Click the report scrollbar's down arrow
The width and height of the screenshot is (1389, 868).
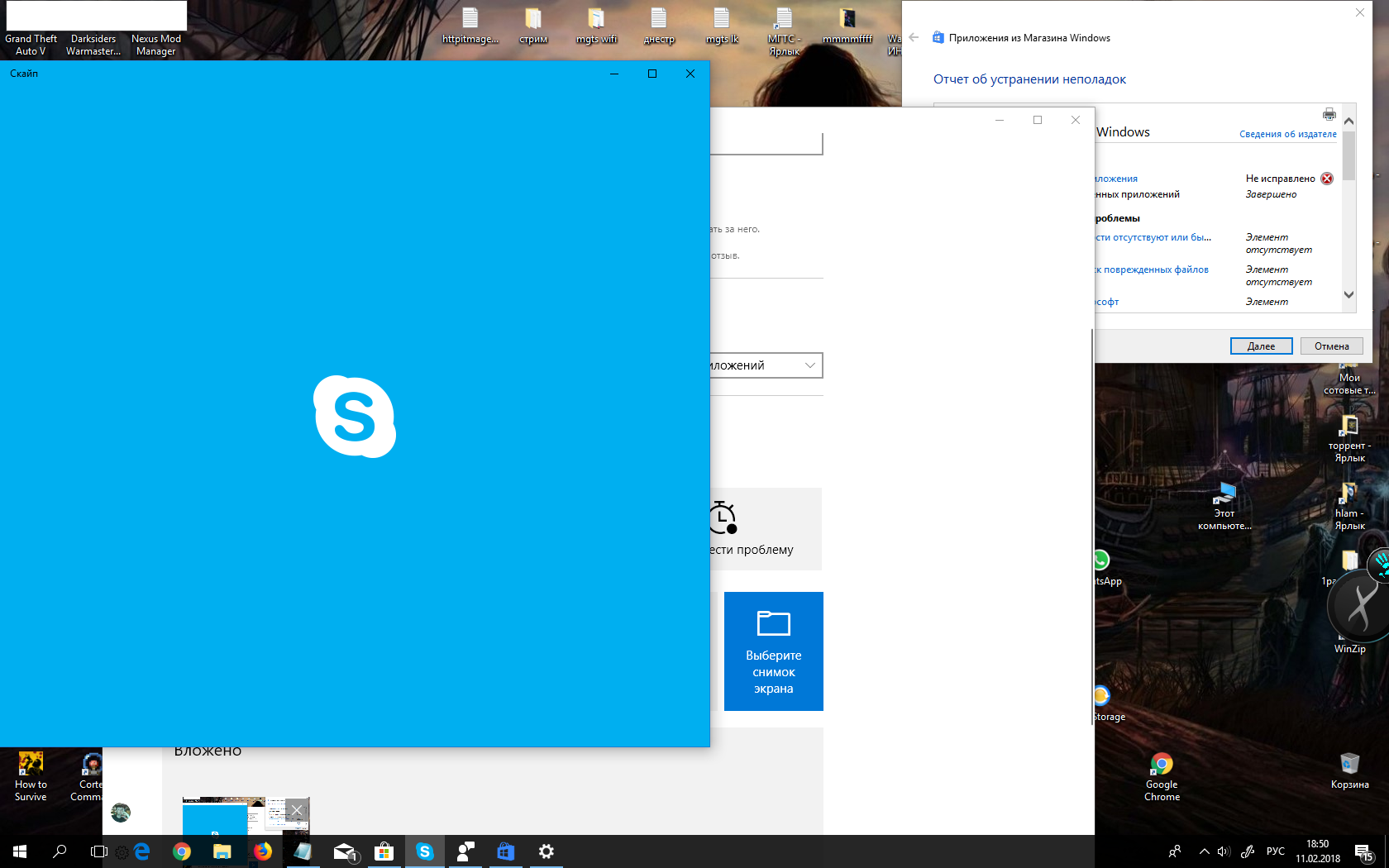click(1349, 294)
